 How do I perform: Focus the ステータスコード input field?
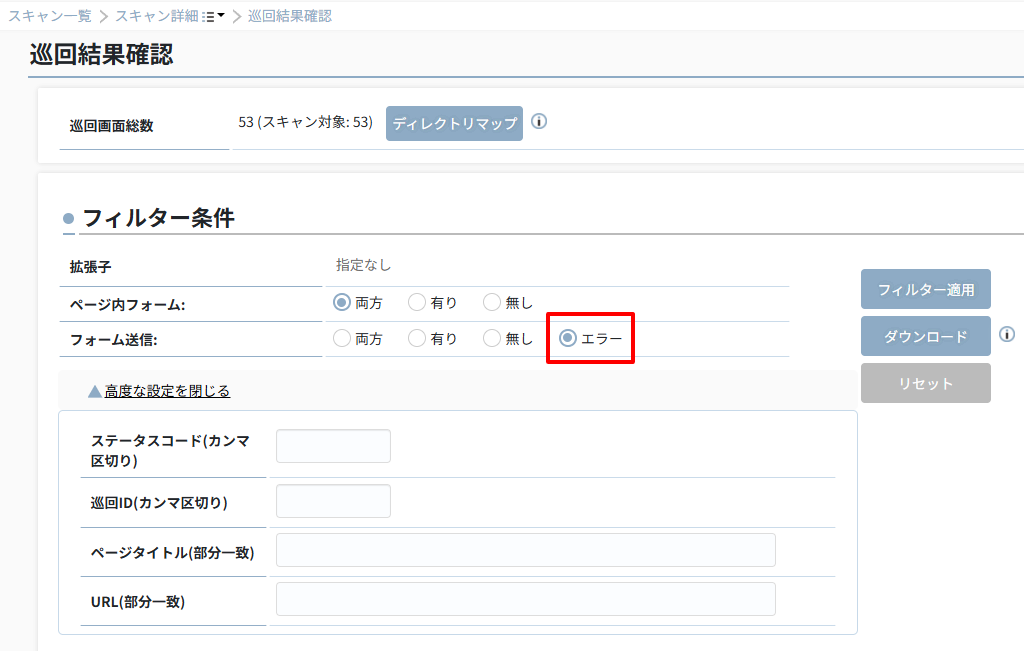pyautogui.click(x=333, y=446)
